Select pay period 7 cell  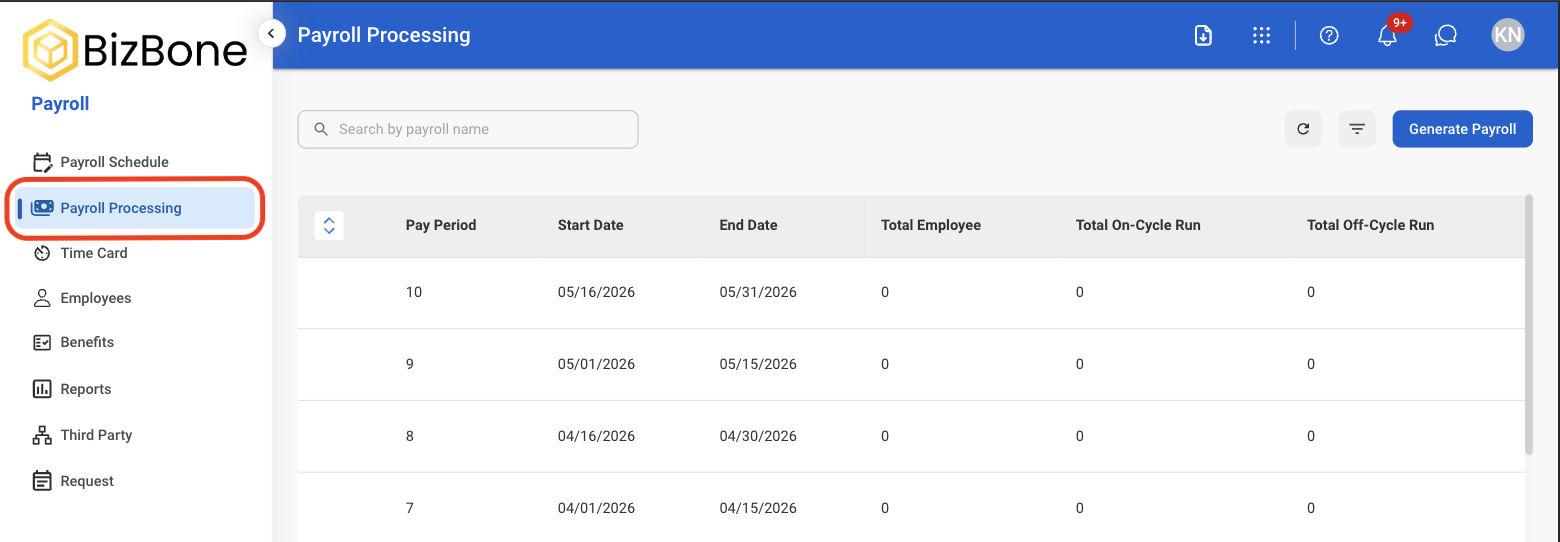(410, 508)
